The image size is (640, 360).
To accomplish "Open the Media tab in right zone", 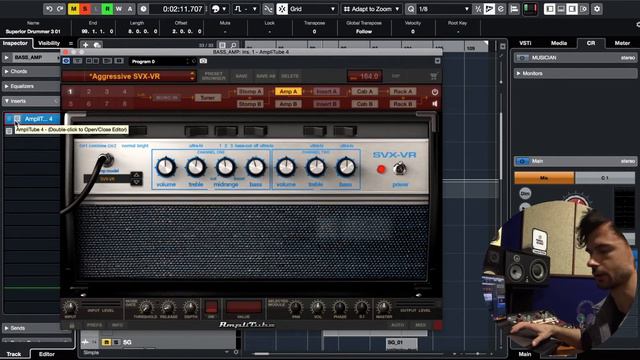I will [559, 43].
